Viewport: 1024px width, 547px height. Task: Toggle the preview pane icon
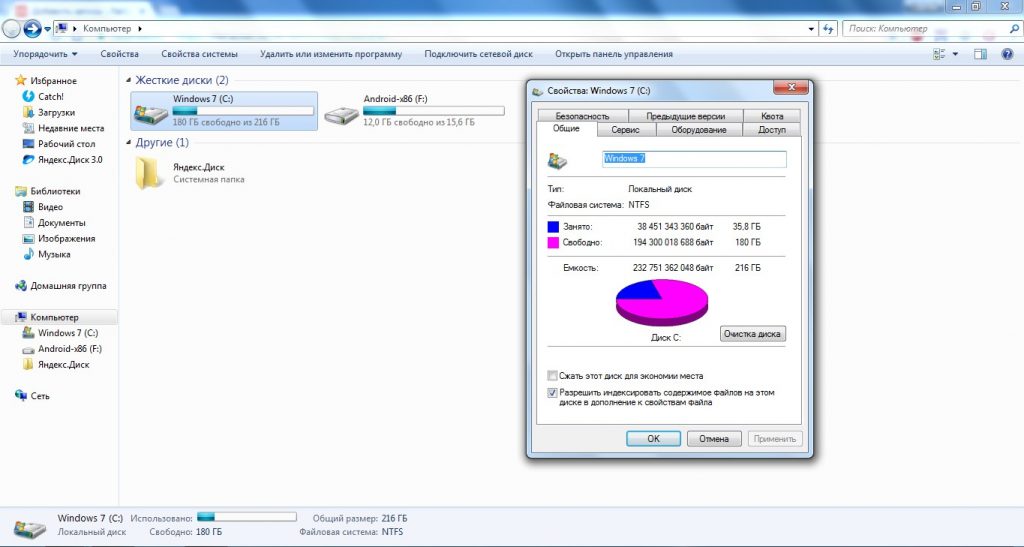980,54
